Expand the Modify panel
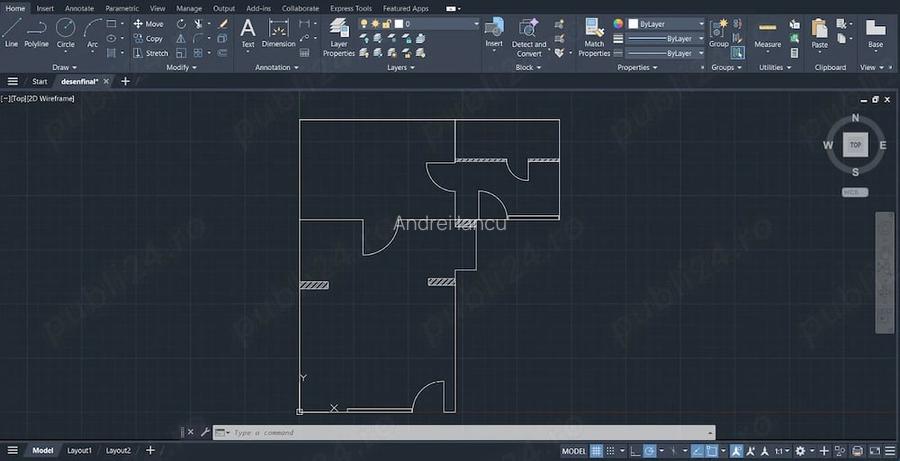Viewport: 900px width, 461px height. pyautogui.click(x=181, y=67)
